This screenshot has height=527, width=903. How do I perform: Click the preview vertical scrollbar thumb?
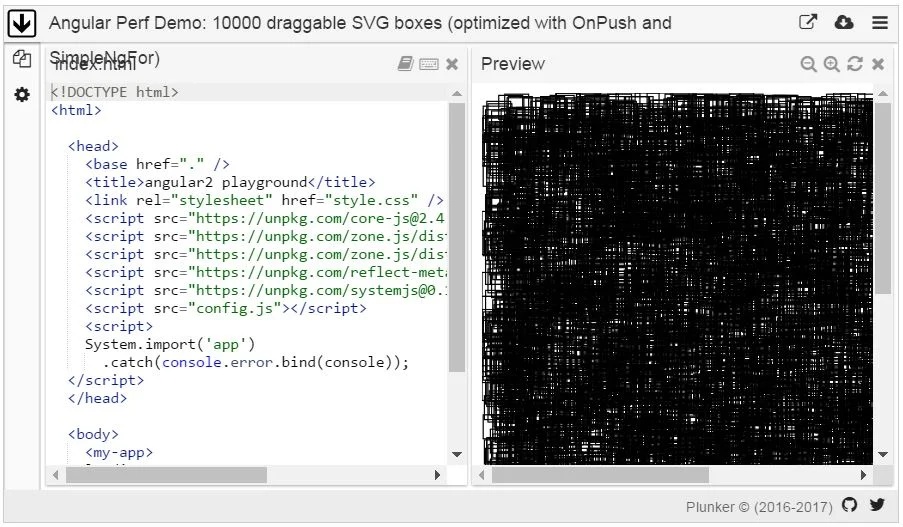[x=883, y=199]
